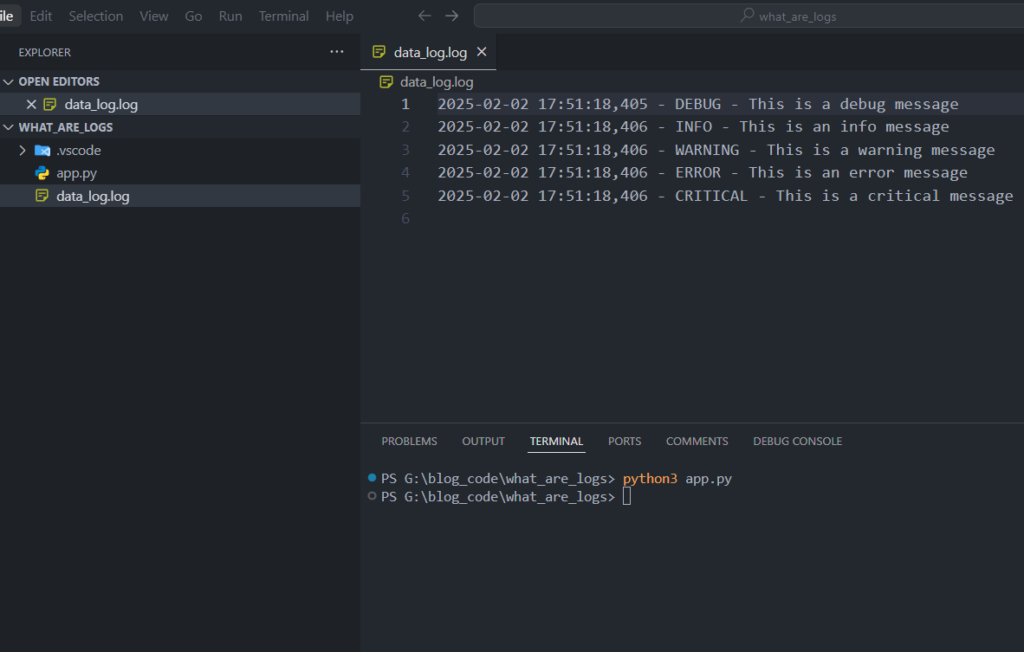Open Explorer more actions ellipsis
This screenshot has width=1024, height=652.
click(336, 52)
